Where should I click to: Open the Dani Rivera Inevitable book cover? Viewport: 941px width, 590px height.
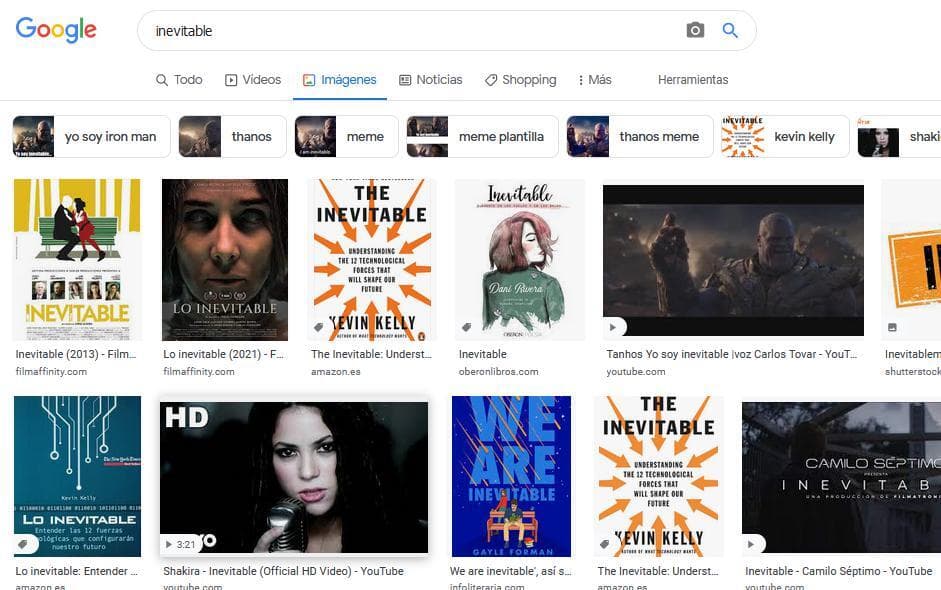tap(520, 260)
